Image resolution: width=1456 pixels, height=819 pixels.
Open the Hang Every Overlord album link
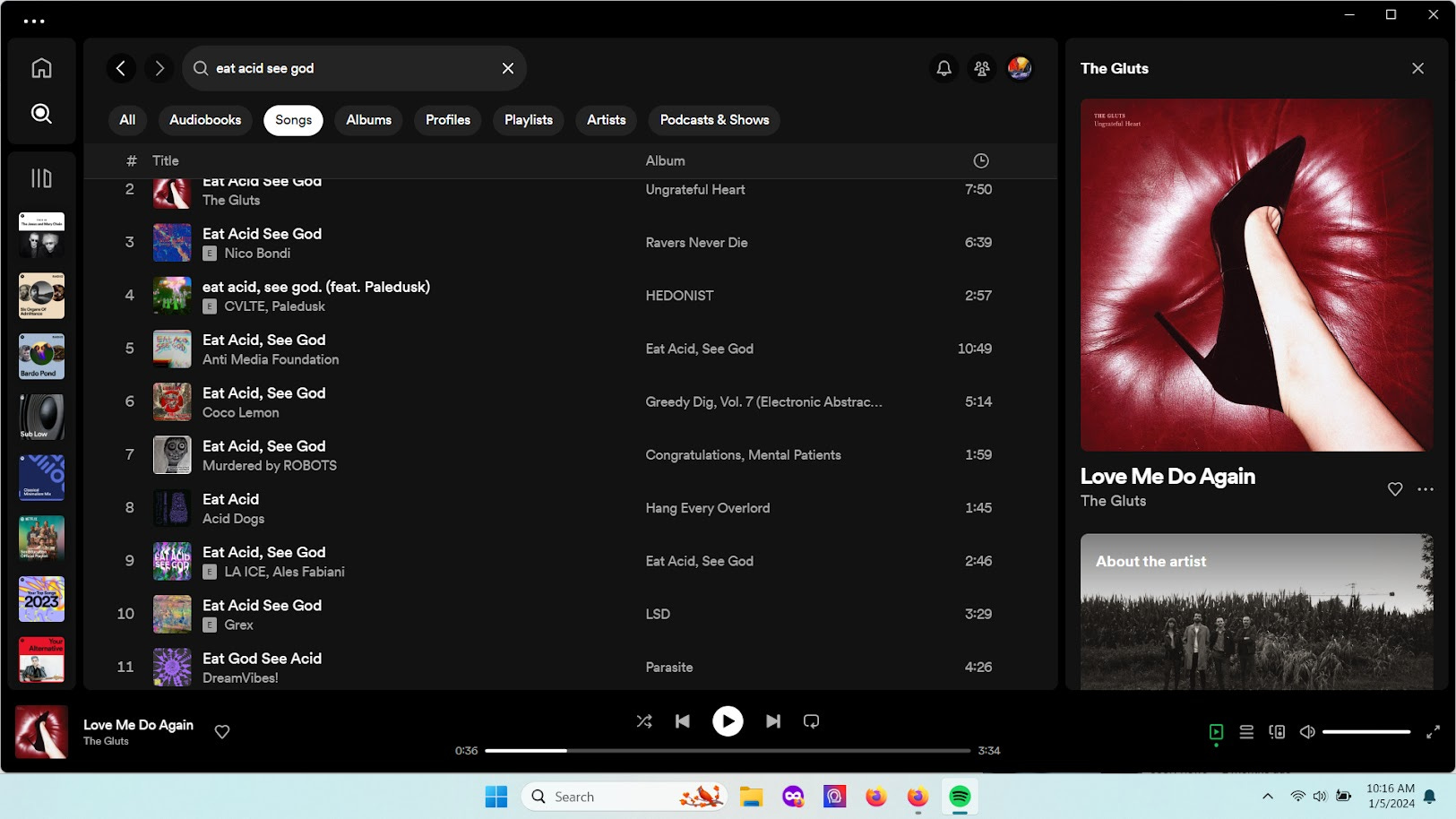[707, 508]
